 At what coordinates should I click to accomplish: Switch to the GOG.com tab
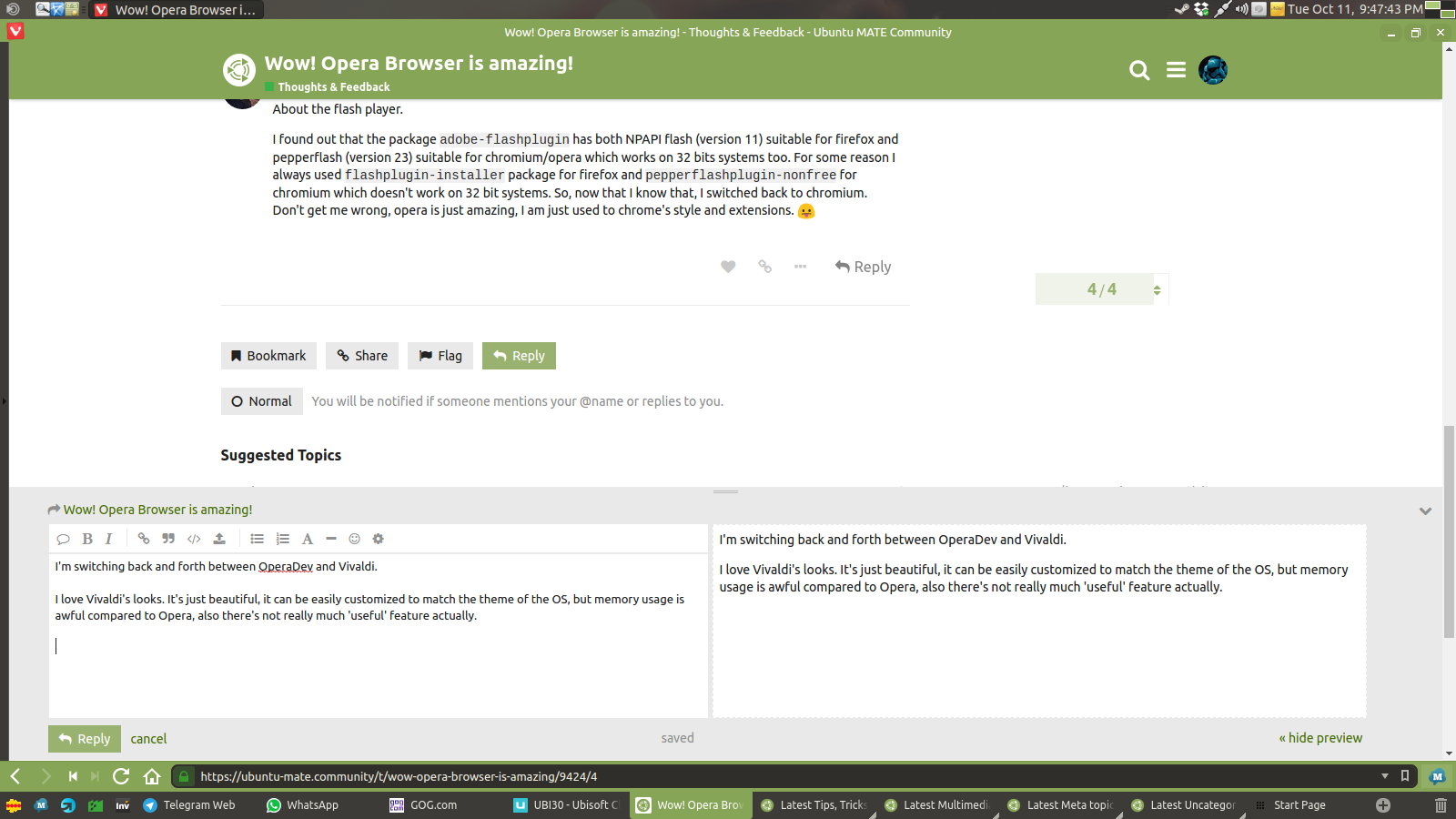click(444, 805)
